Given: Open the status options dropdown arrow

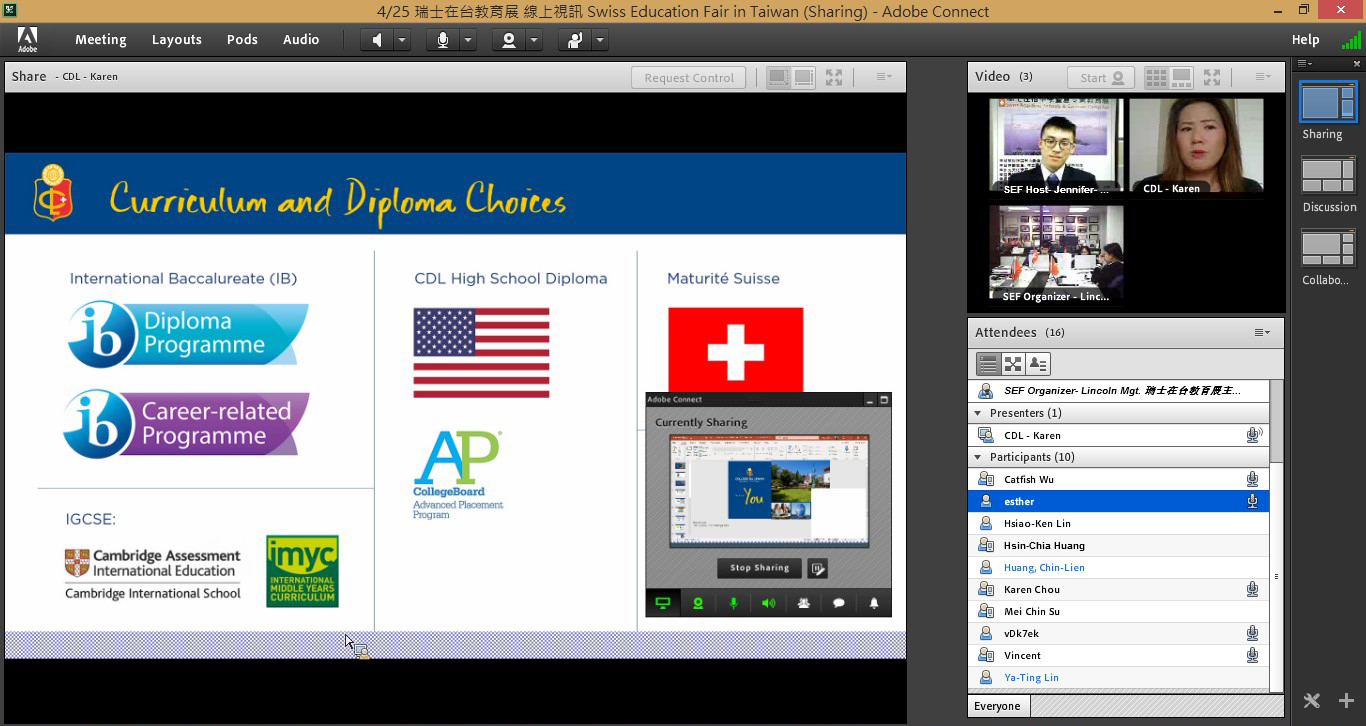Looking at the screenshot, I should point(600,40).
